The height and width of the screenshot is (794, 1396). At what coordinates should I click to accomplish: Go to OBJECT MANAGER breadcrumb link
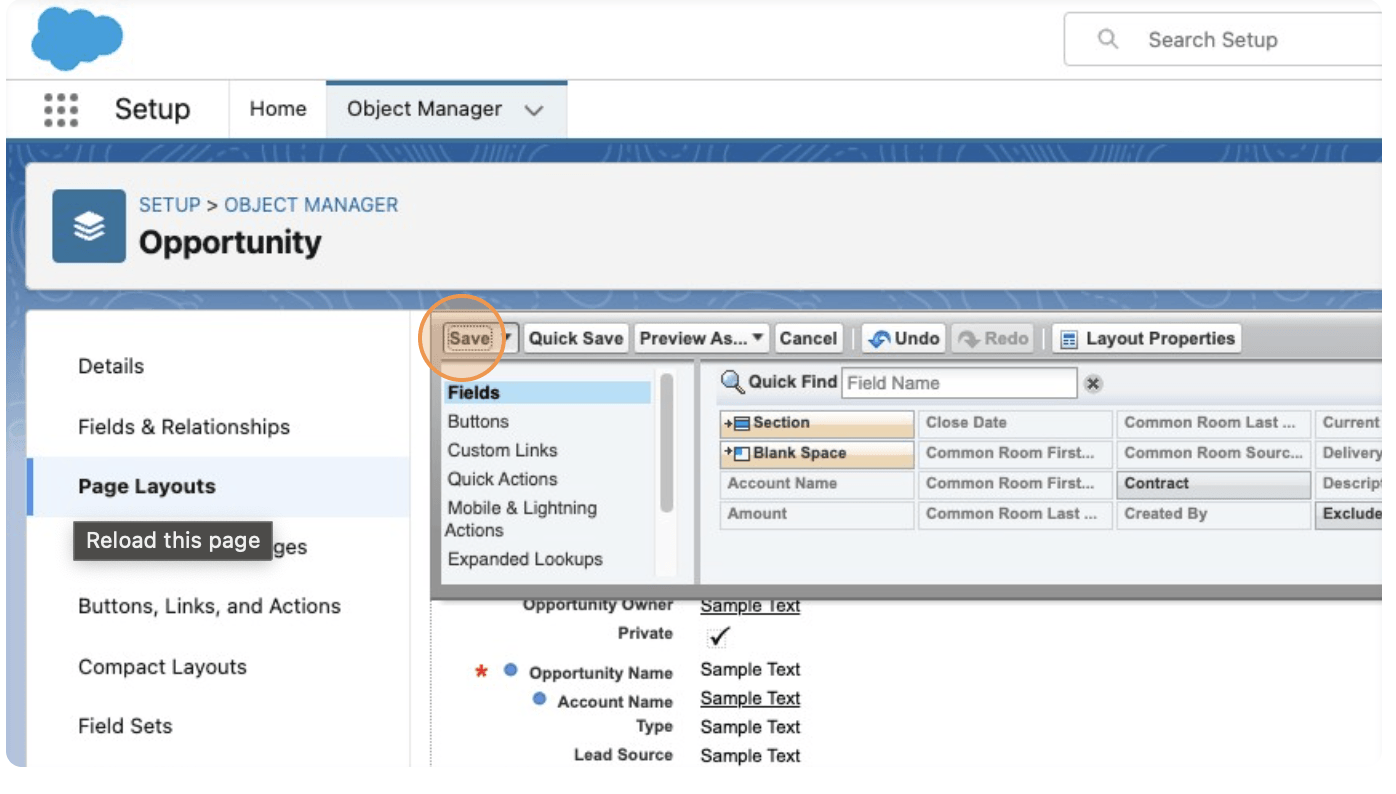tap(311, 205)
